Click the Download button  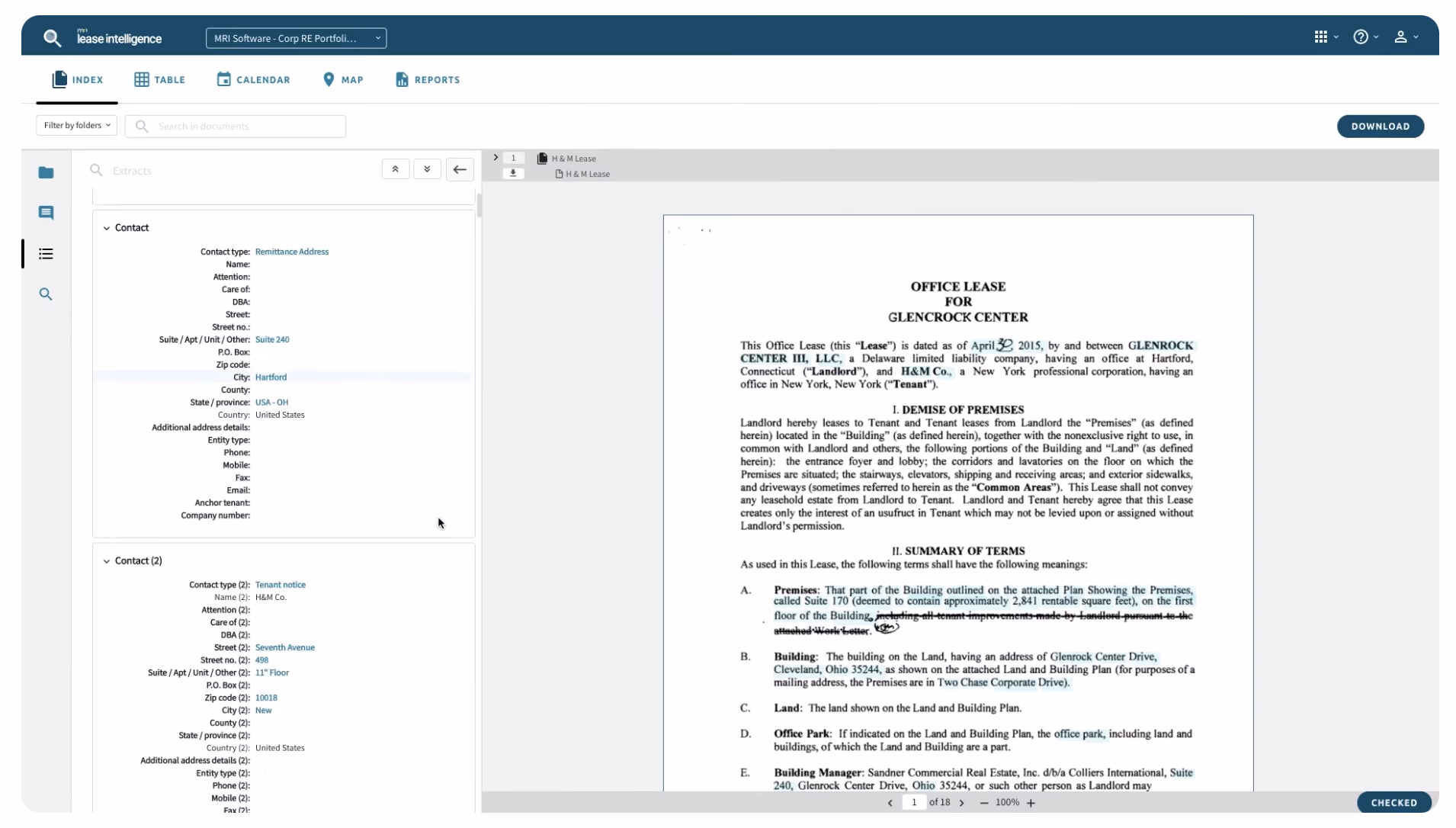[x=1380, y=127]
